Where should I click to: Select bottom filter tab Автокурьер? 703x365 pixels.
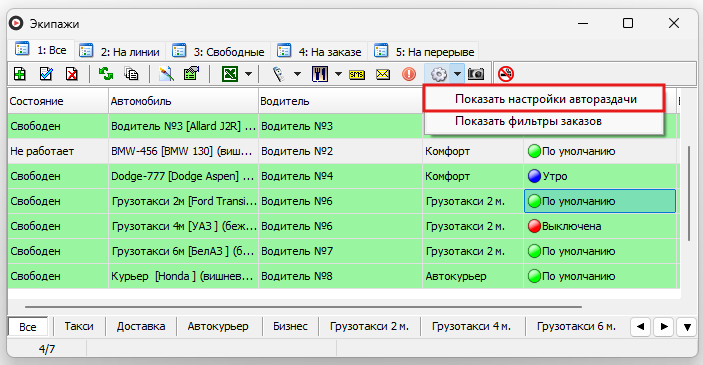pos(218,326)
